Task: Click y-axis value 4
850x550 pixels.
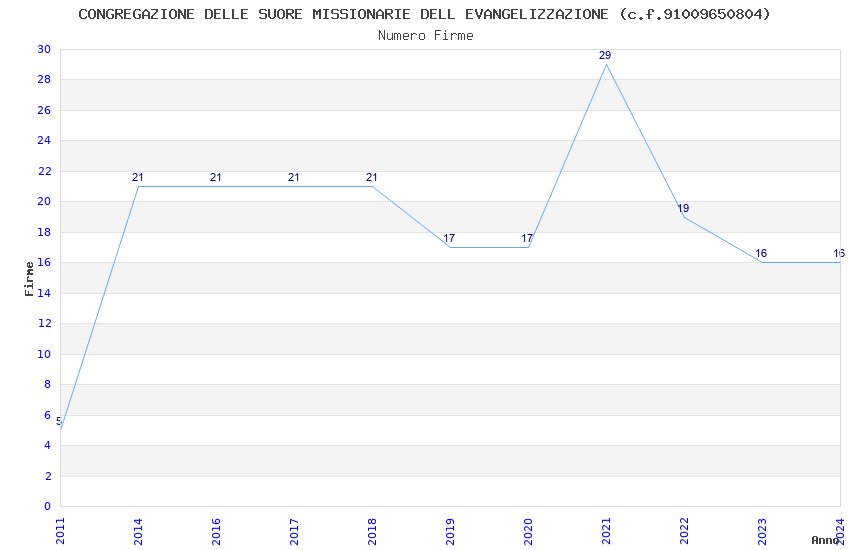Action: (48, 445)
